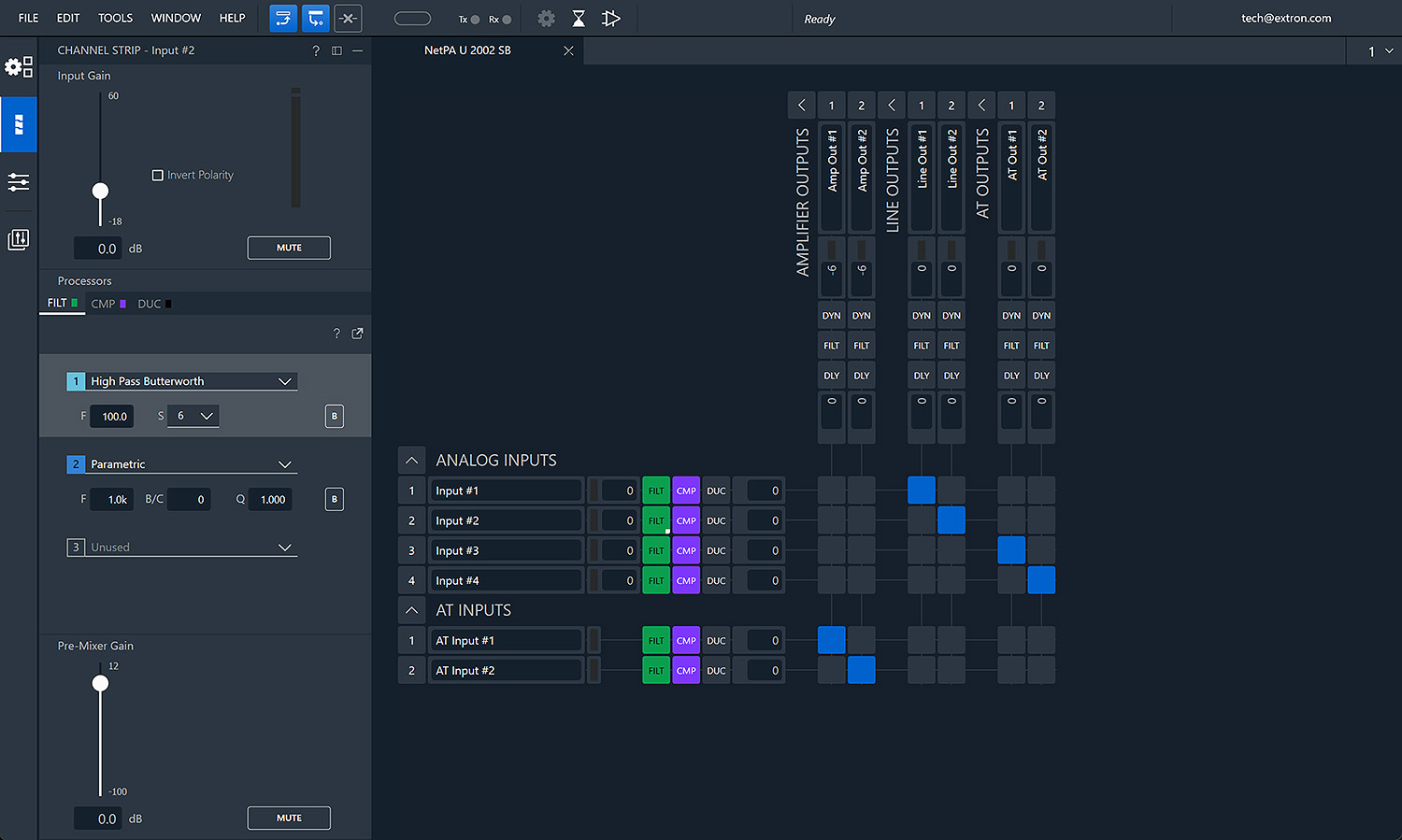The width and height of the screenshot is (1402, 840).
Task: Click the hourglass toolbar icon
Action: coord(579,19)
